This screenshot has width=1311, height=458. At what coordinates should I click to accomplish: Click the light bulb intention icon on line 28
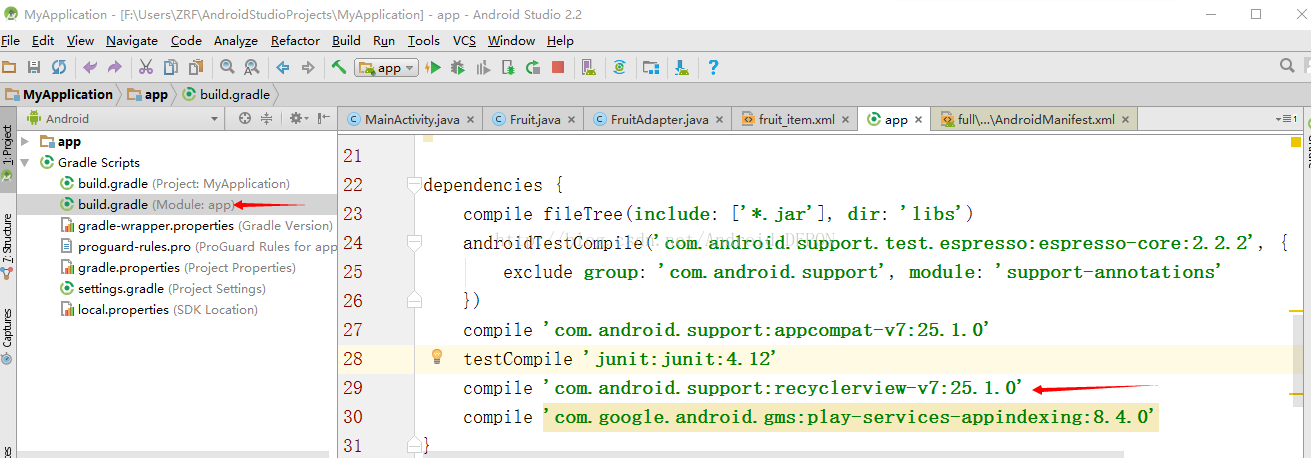pos(437,357)
